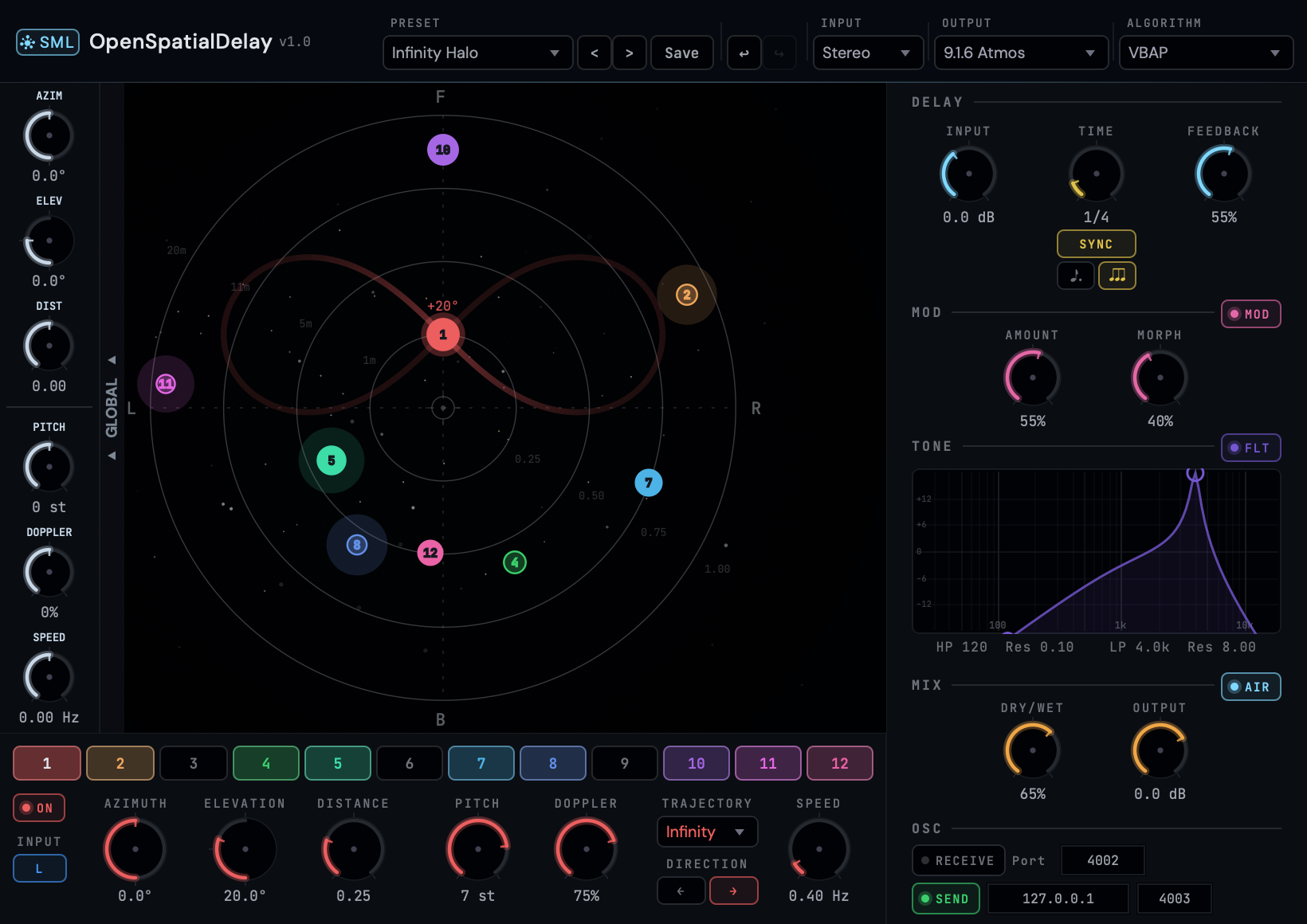Click the redo arrow icon

[779, 53]
